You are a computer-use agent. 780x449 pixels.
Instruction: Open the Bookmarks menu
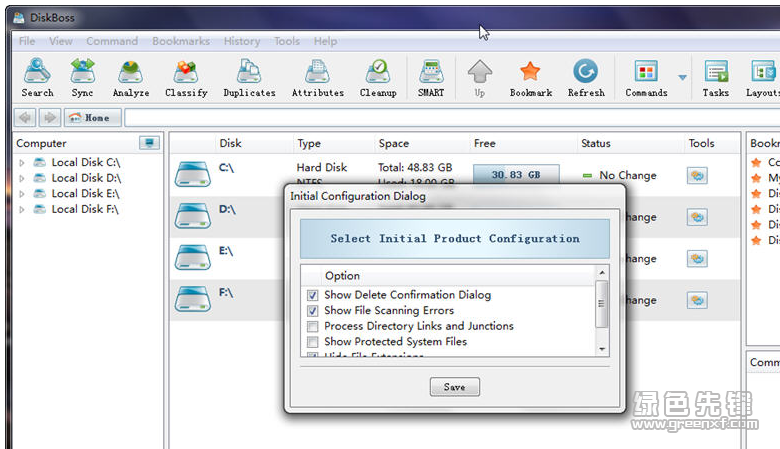click(x=181, y=41)
